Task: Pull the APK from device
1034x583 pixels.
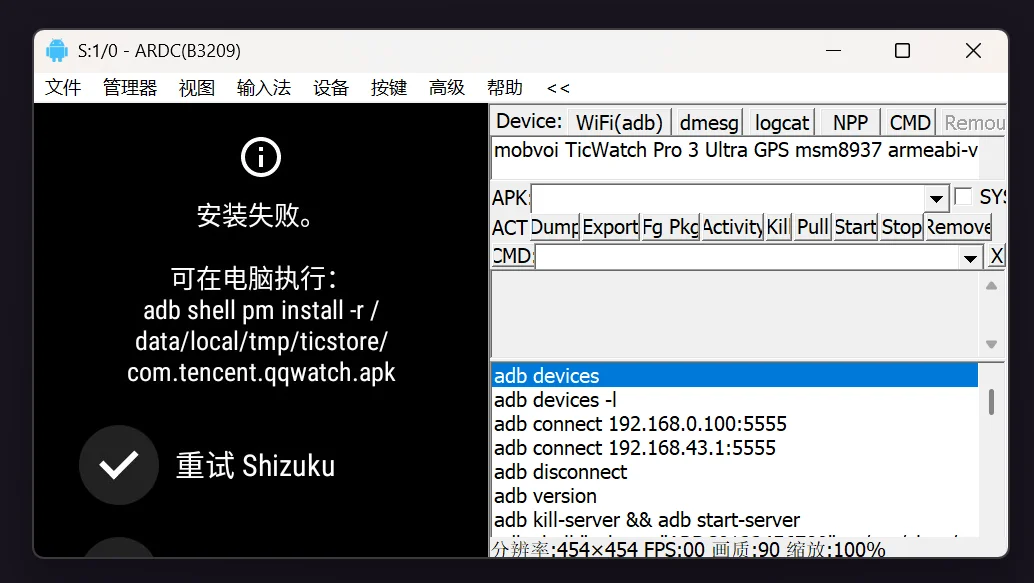Action: [x=811, y=227]
